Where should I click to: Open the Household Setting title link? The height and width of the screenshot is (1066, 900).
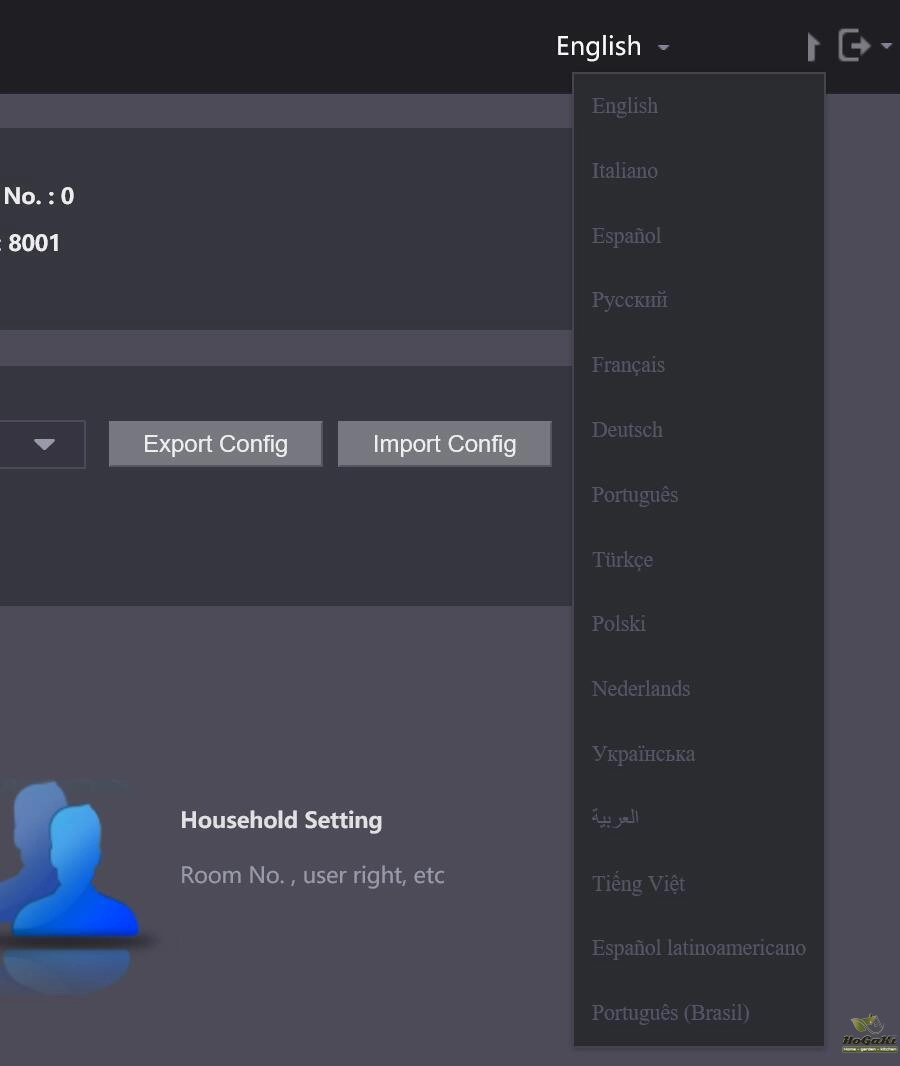281,820
